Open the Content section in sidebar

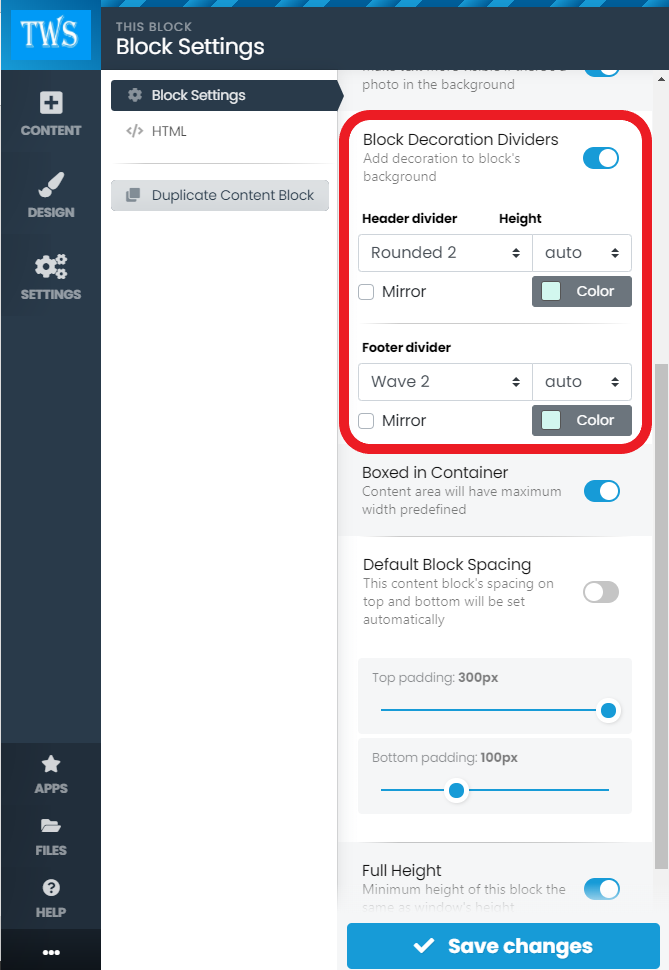[50, 113]
